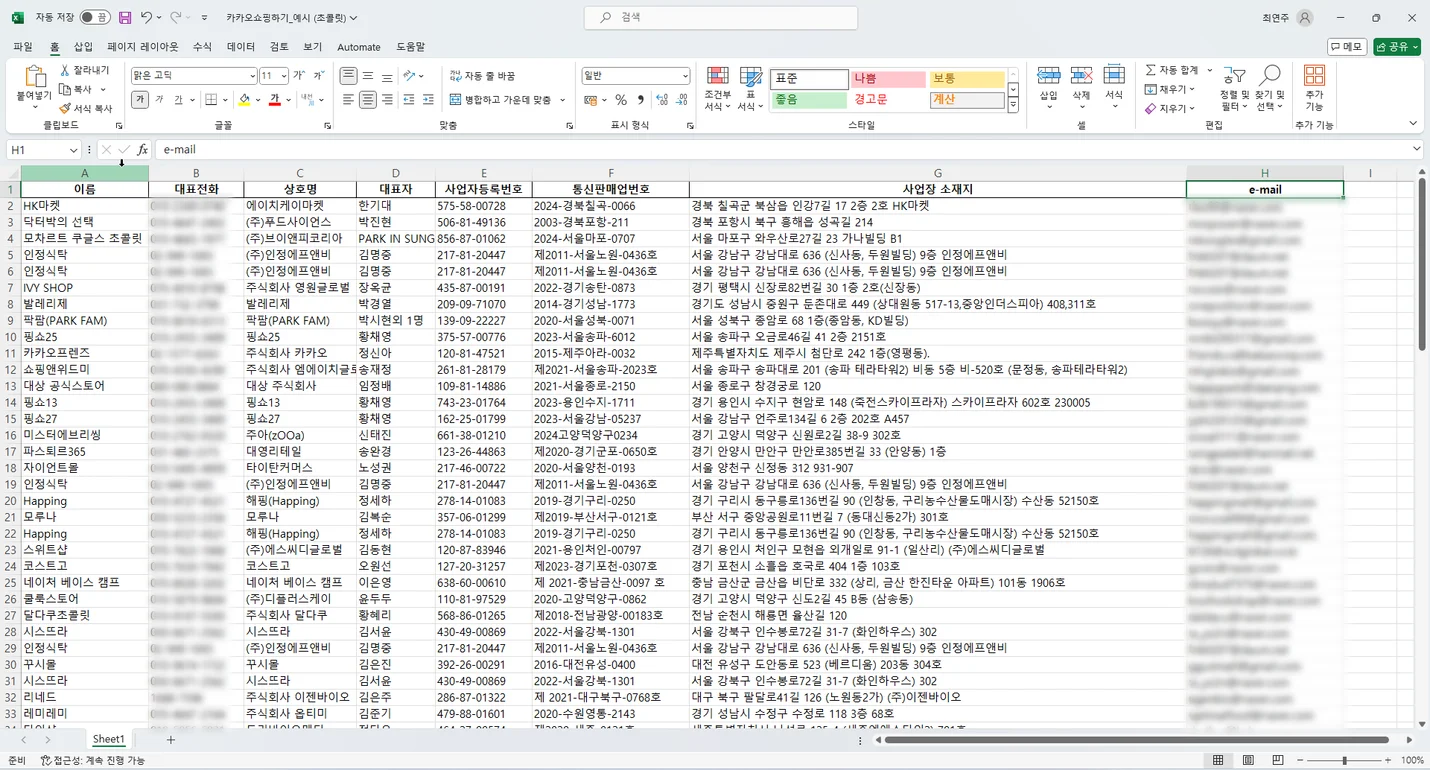
Task: Toggle Wrap Text (자동 줄 바꿈)
Action: point(483,76)
